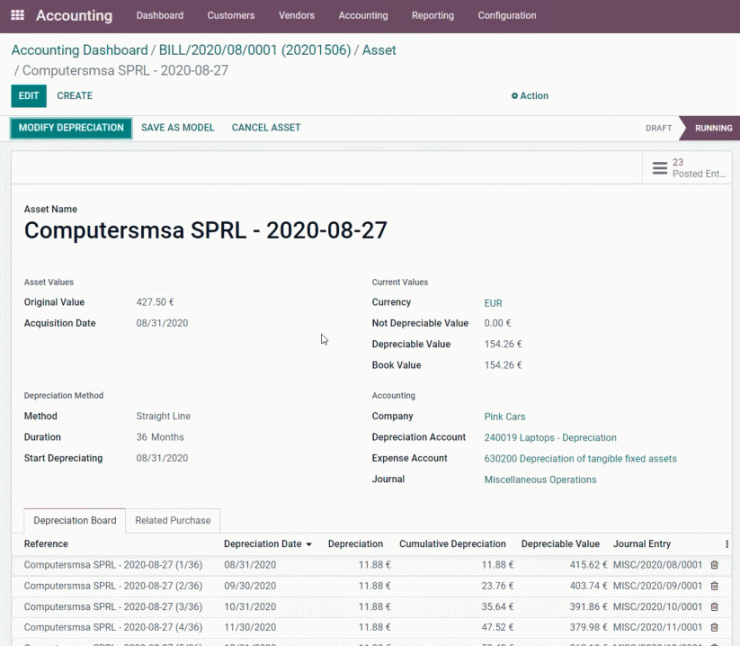The image size is (740, 646).
Task: Click the Original Value 427.50 €
Action: coord(155,302)
